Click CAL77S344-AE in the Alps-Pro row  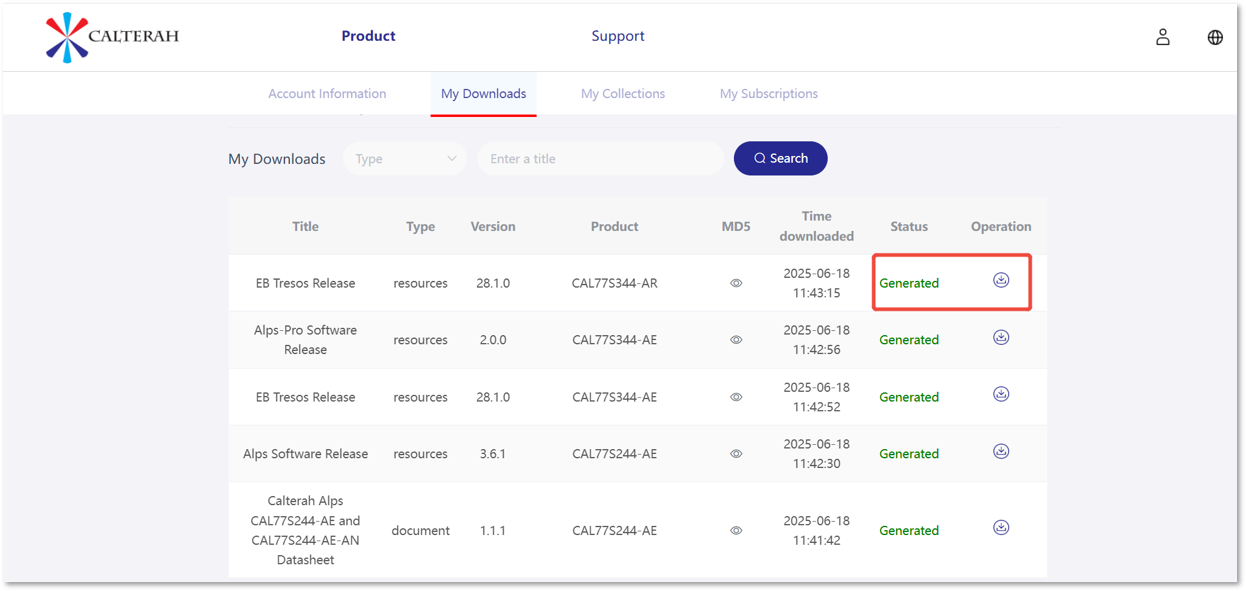click(x=615, y=340)
